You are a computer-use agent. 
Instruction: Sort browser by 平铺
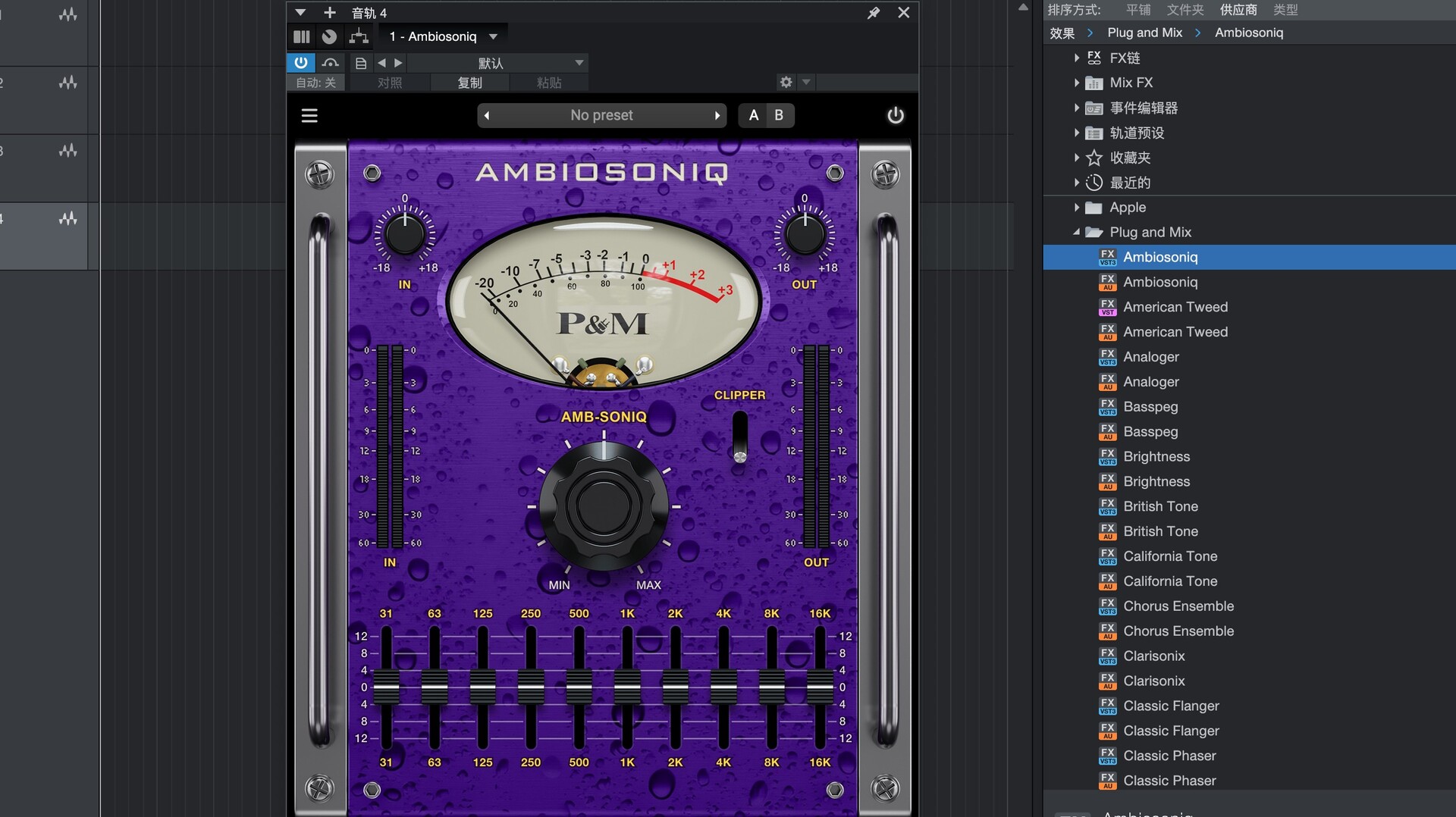coord(1138,10)
